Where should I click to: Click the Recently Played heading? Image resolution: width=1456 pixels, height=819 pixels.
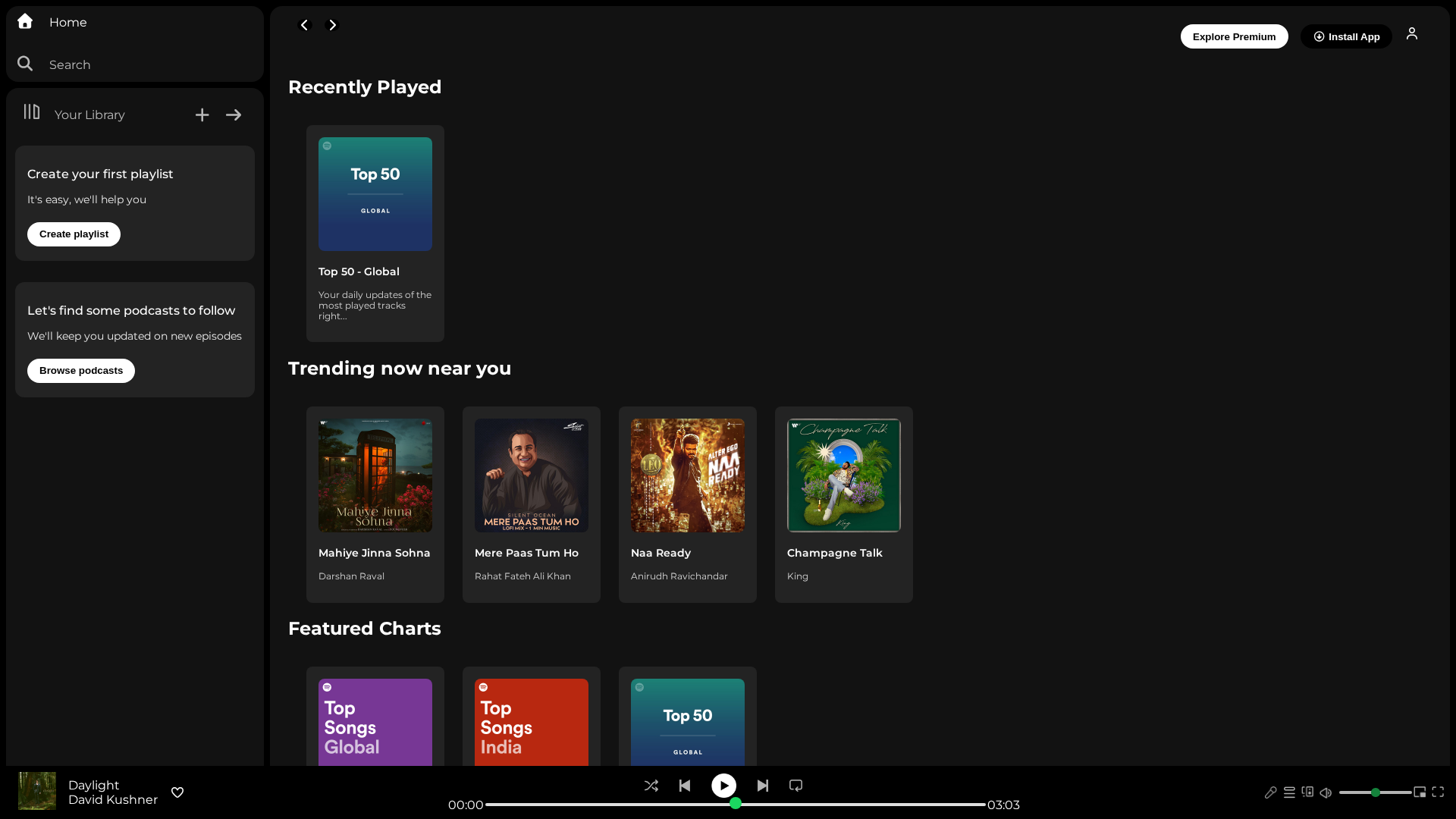365,87
